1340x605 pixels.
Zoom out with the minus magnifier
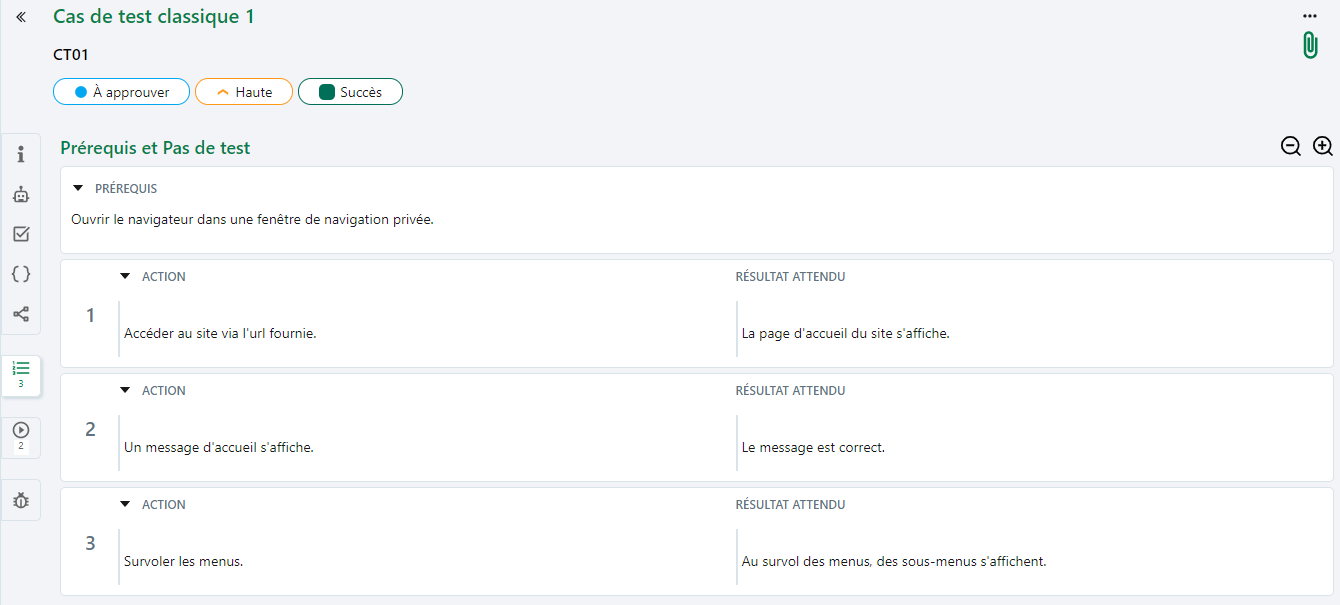coord(1291,146)
